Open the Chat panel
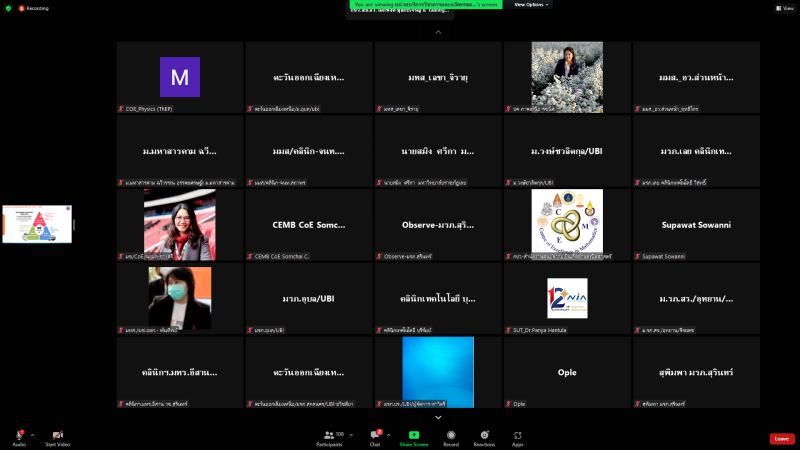The height and width of the screenshot is (450, 800). coord(375,437)
